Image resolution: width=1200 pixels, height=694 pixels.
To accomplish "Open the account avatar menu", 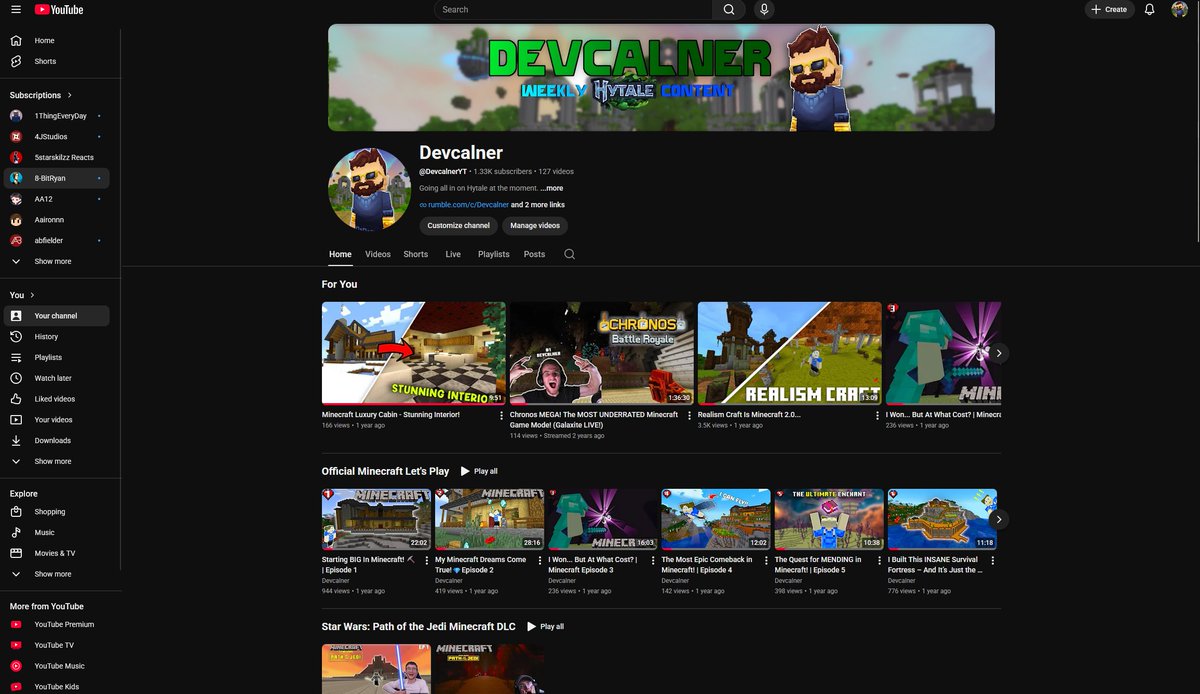I will pyautogui.click(x=1179, y=9).
